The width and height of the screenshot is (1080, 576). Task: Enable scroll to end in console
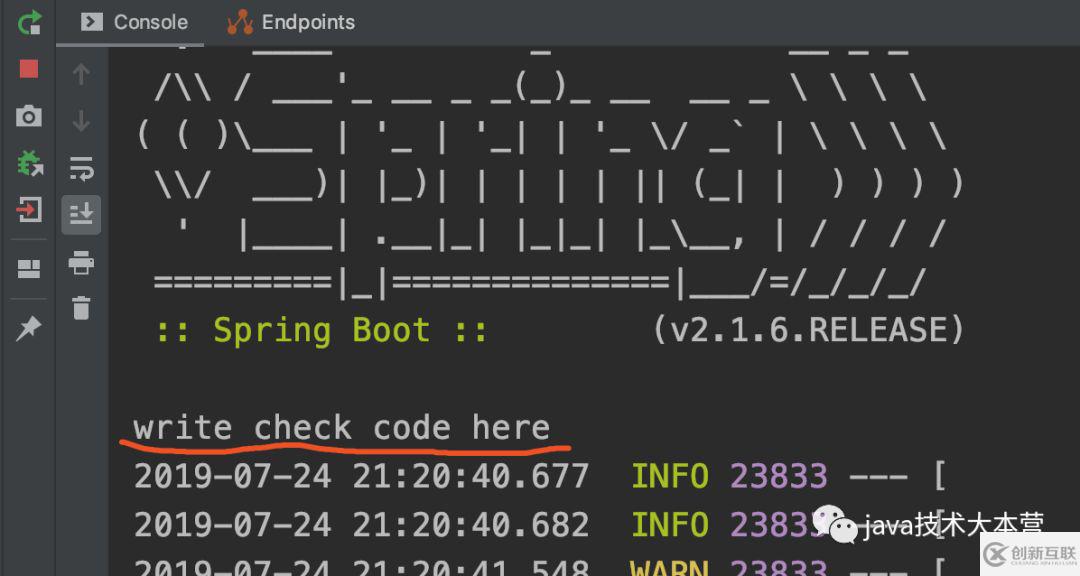click(81, 214)
